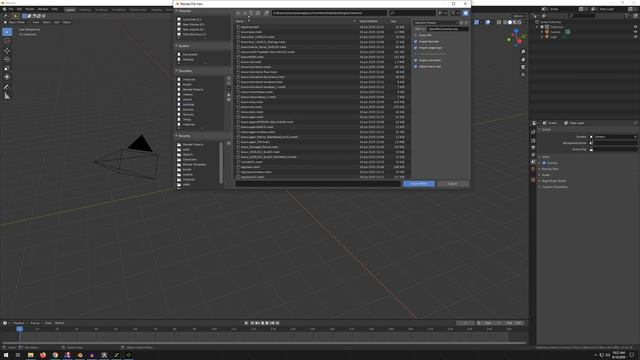Toggle the Import animation checkbox

(x=416, y=60)
